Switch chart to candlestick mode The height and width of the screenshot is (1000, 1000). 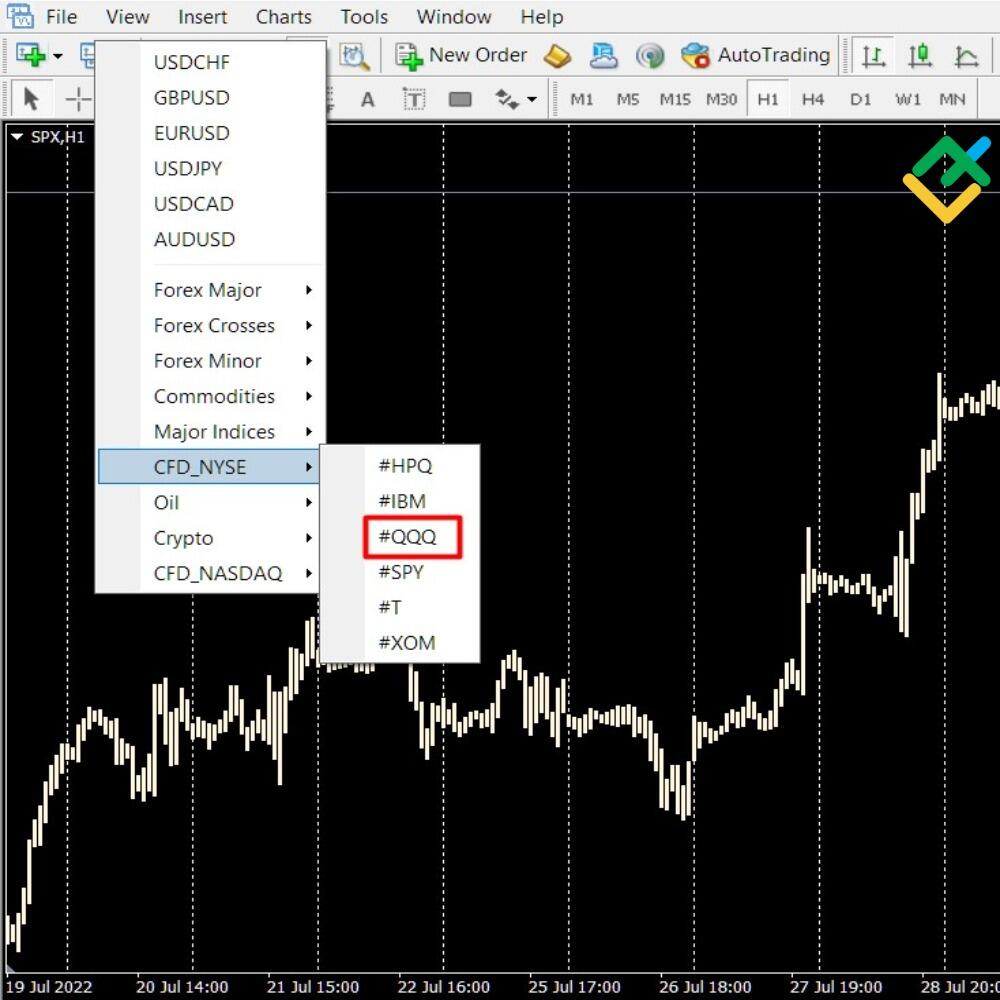coord(920,56)
